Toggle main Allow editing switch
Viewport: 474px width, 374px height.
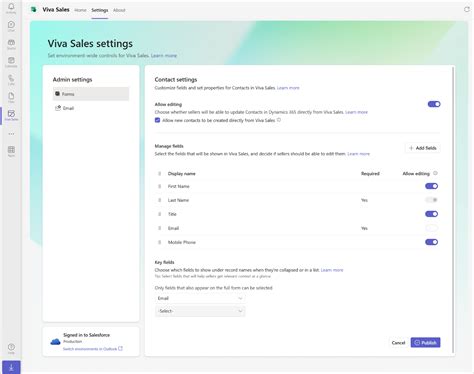click(434, 104)
